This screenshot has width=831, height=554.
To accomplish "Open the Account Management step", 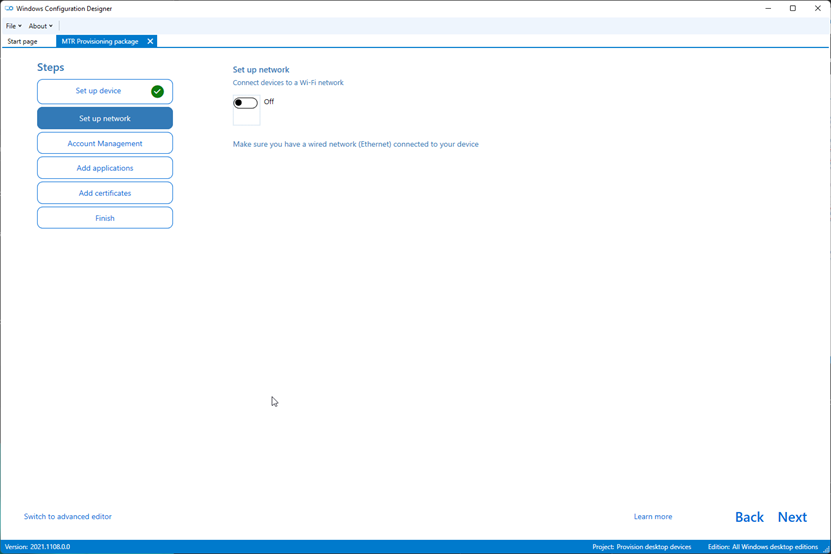I will (105, 143).
